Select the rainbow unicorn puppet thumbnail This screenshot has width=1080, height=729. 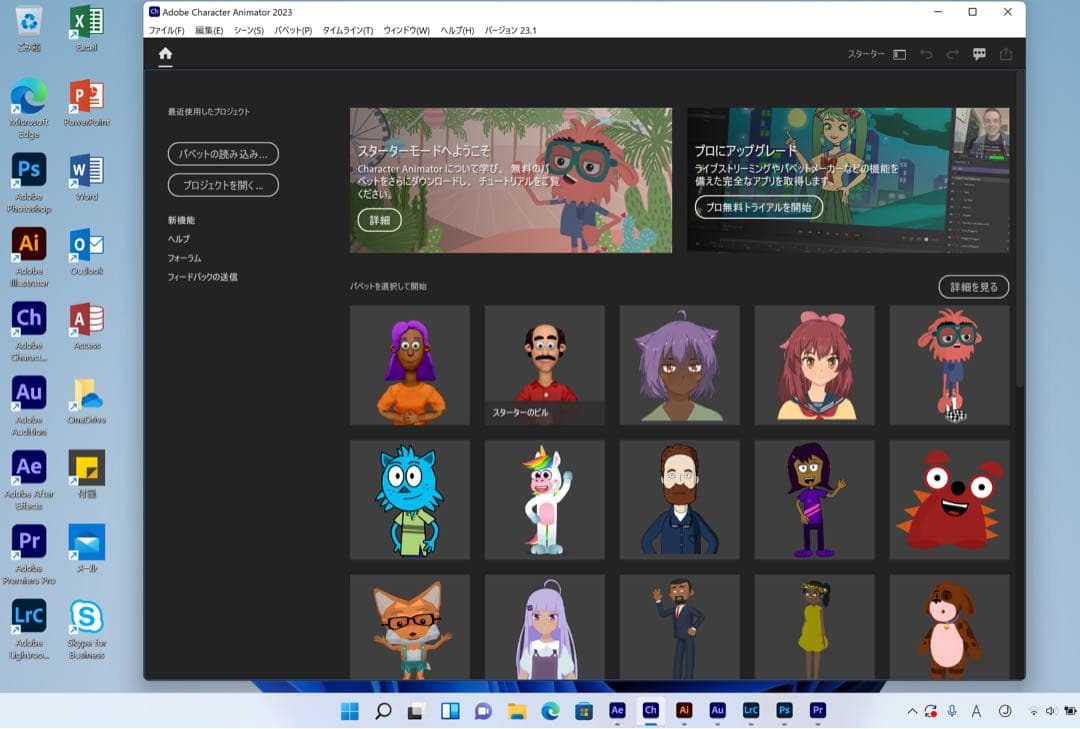pyautogui.click(x=544, y=499)
